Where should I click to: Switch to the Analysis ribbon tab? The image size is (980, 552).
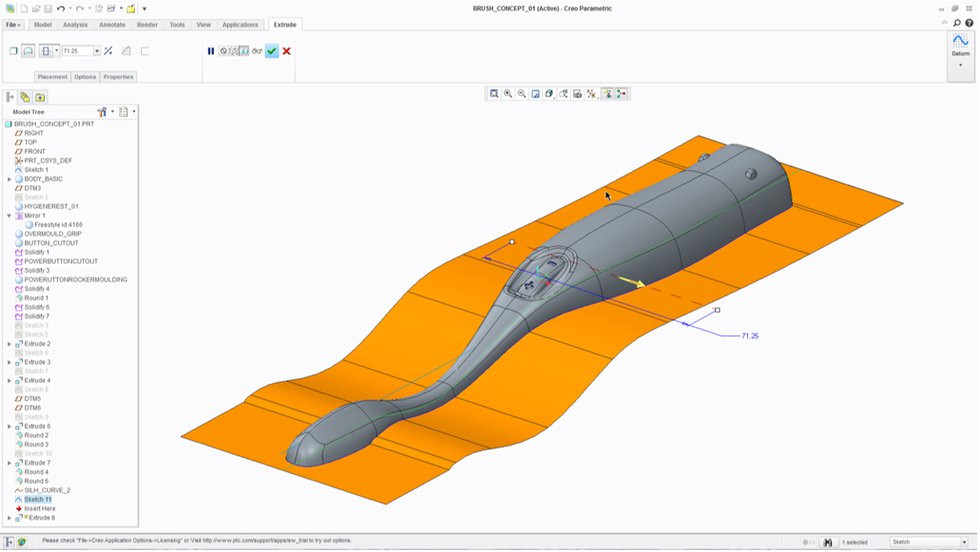(x=75, y=24)
